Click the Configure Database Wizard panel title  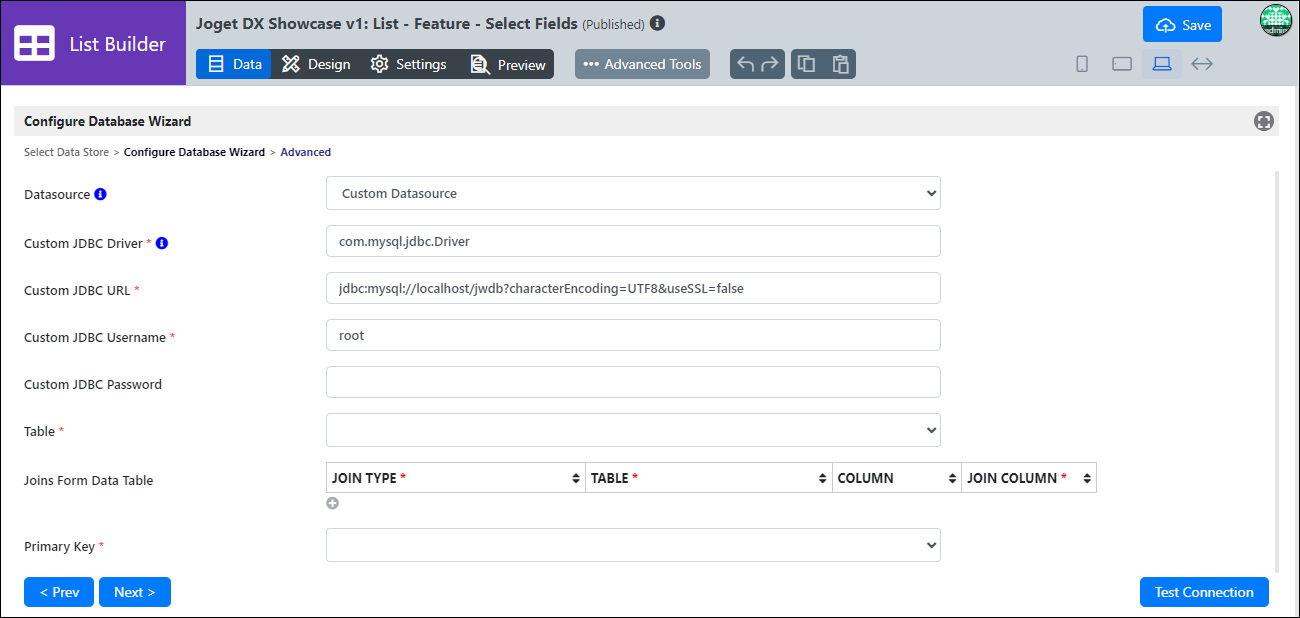[x=108, y=121]
